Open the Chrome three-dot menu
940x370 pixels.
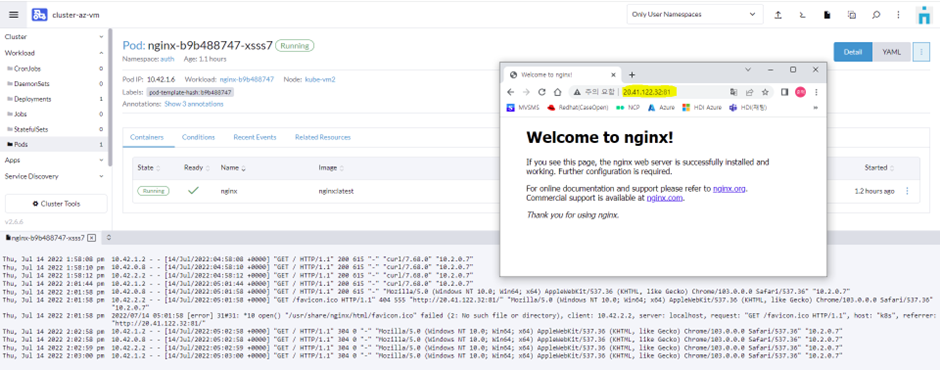pos(816,92)
